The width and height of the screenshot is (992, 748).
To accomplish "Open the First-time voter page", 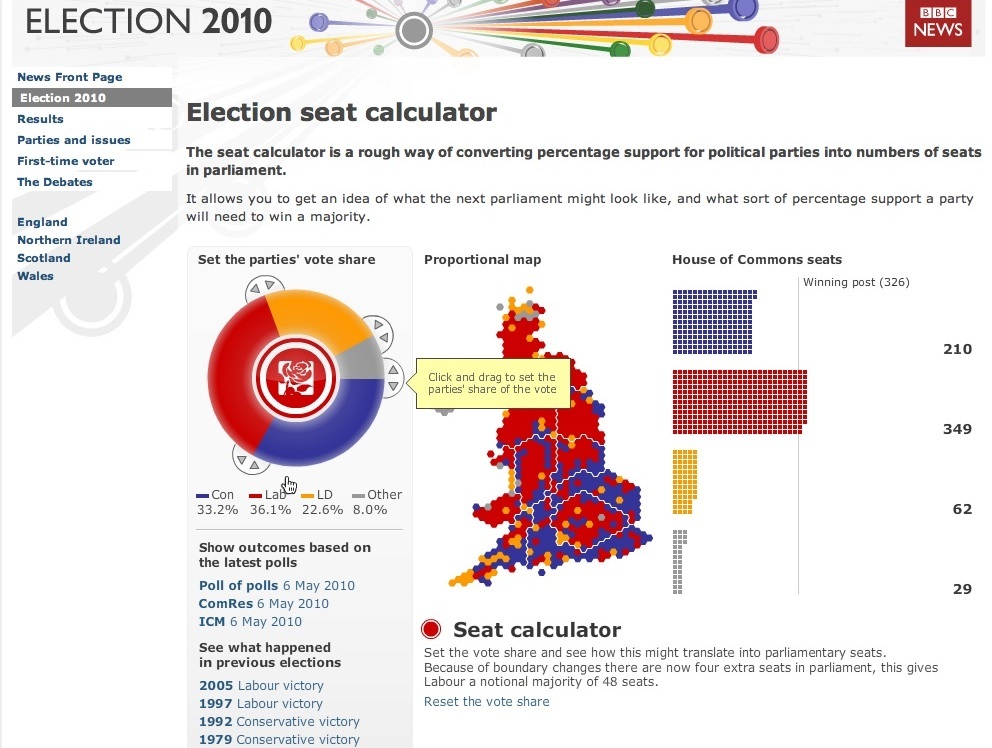I will tap(66, 160).
